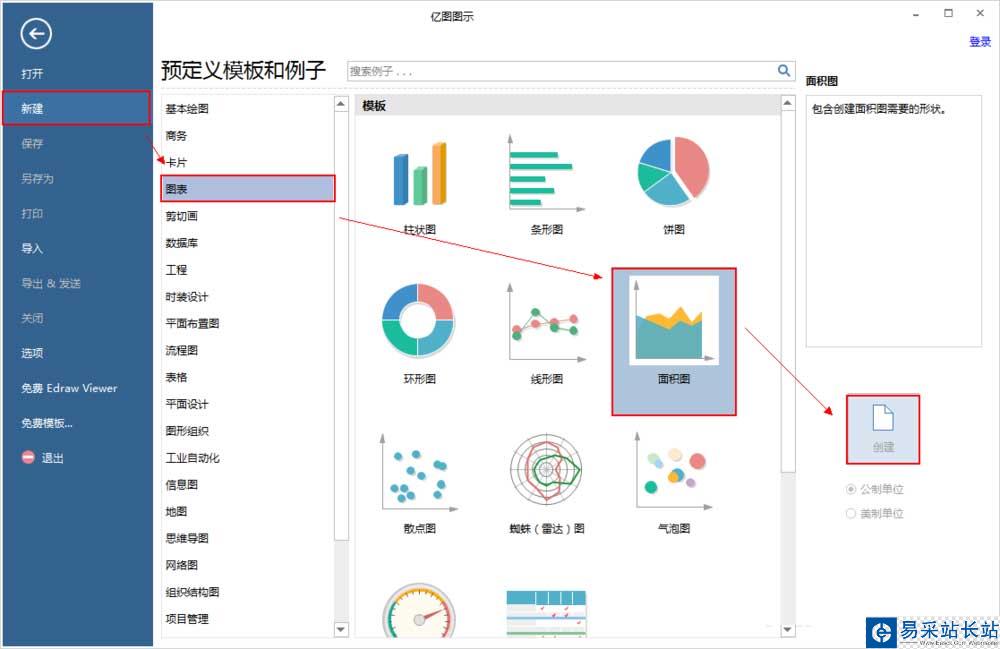
Task: Click 打印 in the sidebar
Action: click(32, 214)
